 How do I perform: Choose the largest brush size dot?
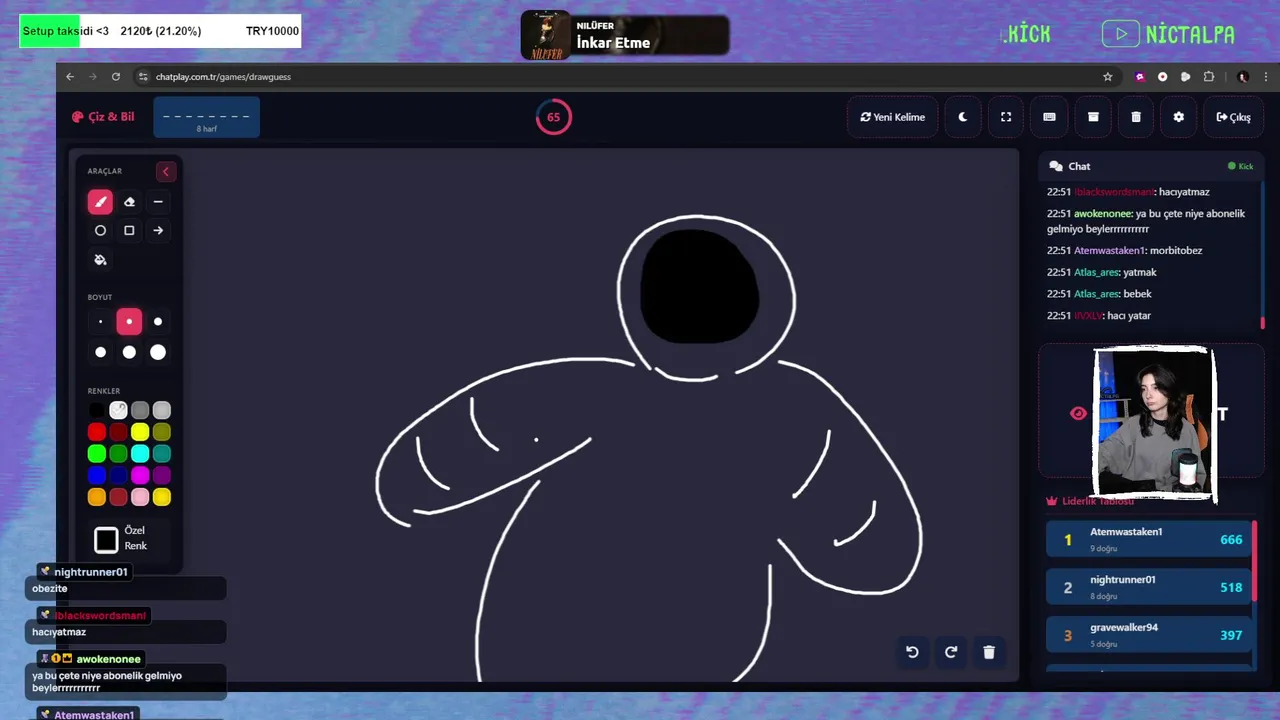point(158,352)
